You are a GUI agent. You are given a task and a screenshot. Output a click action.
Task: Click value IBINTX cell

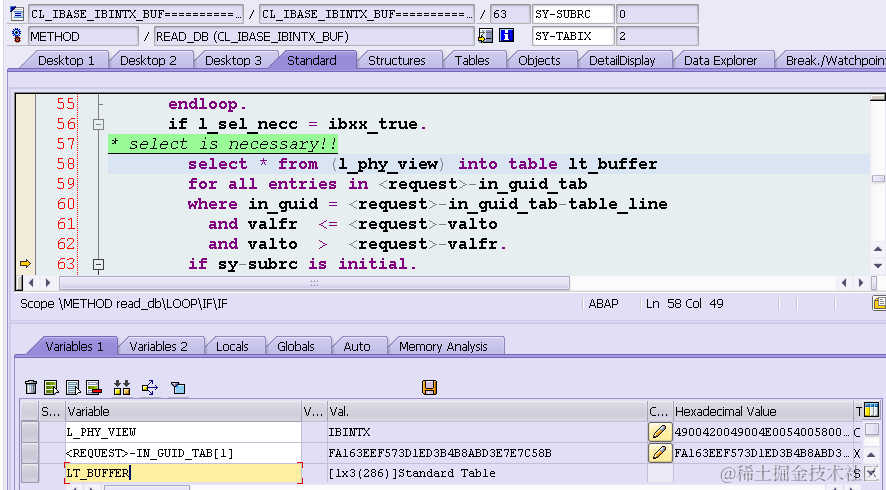coord(487,432)
